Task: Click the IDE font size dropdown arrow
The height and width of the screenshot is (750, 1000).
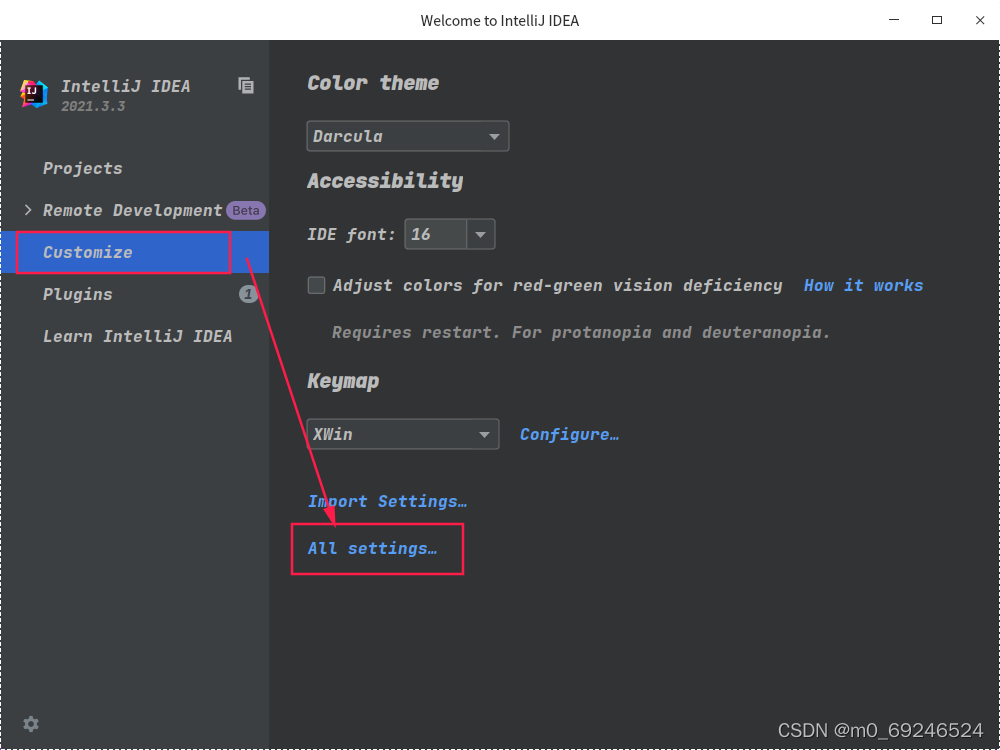Action: coord(481,235)
